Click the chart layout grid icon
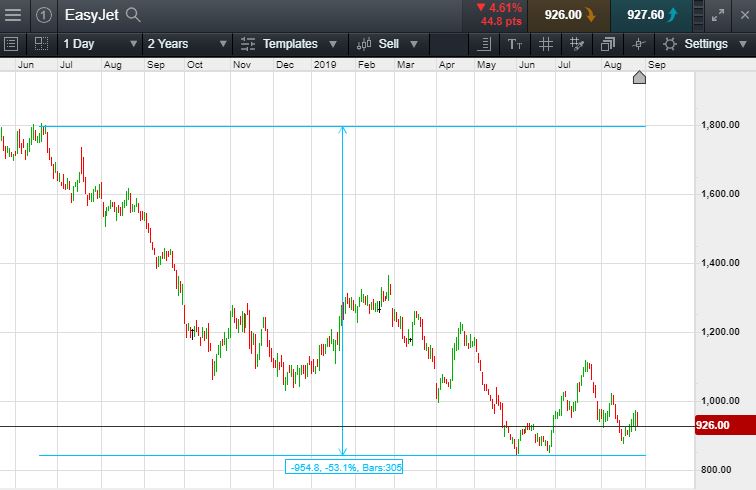Viewport: 756px width, 490px height. point(41,44)
